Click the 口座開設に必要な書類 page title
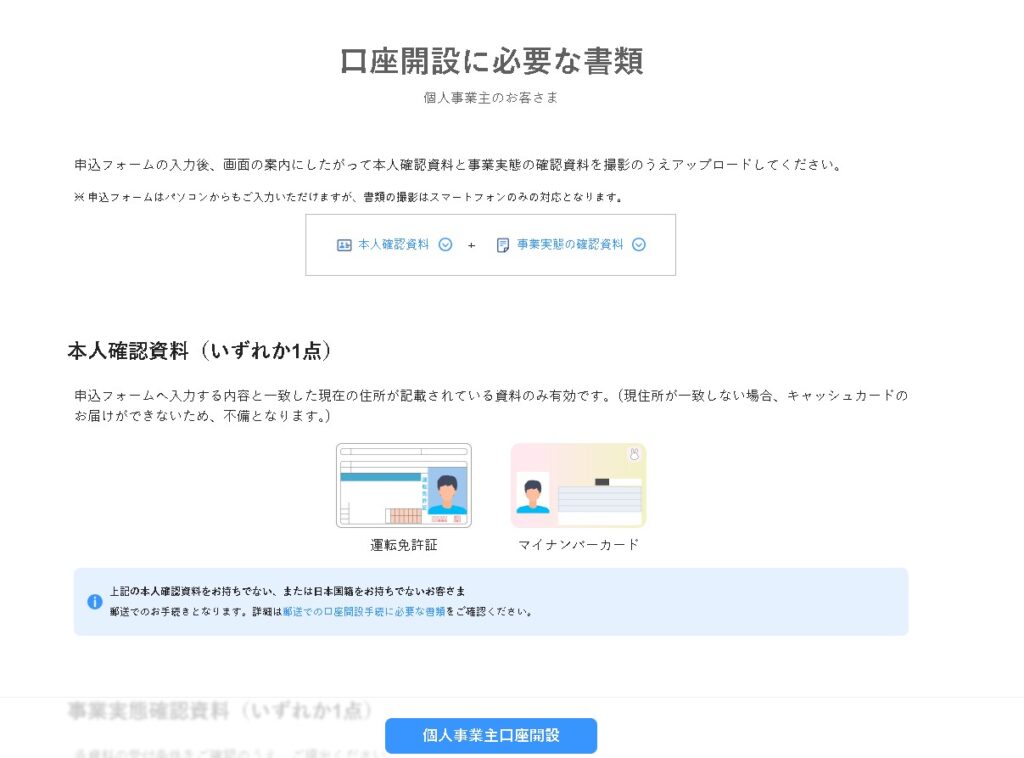Screen dimensions: 1024x758 pos(491,61)
